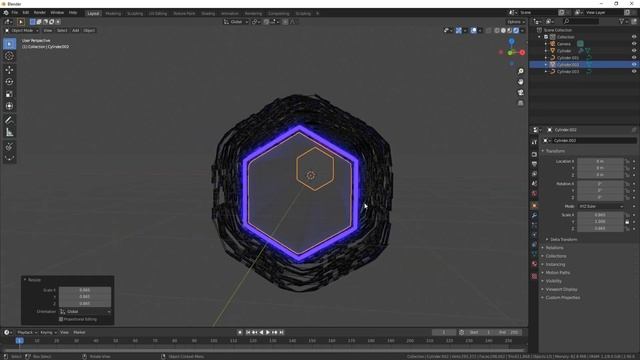The width and height of the screenshot is (640, 360).
Task: Open the Output properties tab icon
Action: [x=534, y=164]
